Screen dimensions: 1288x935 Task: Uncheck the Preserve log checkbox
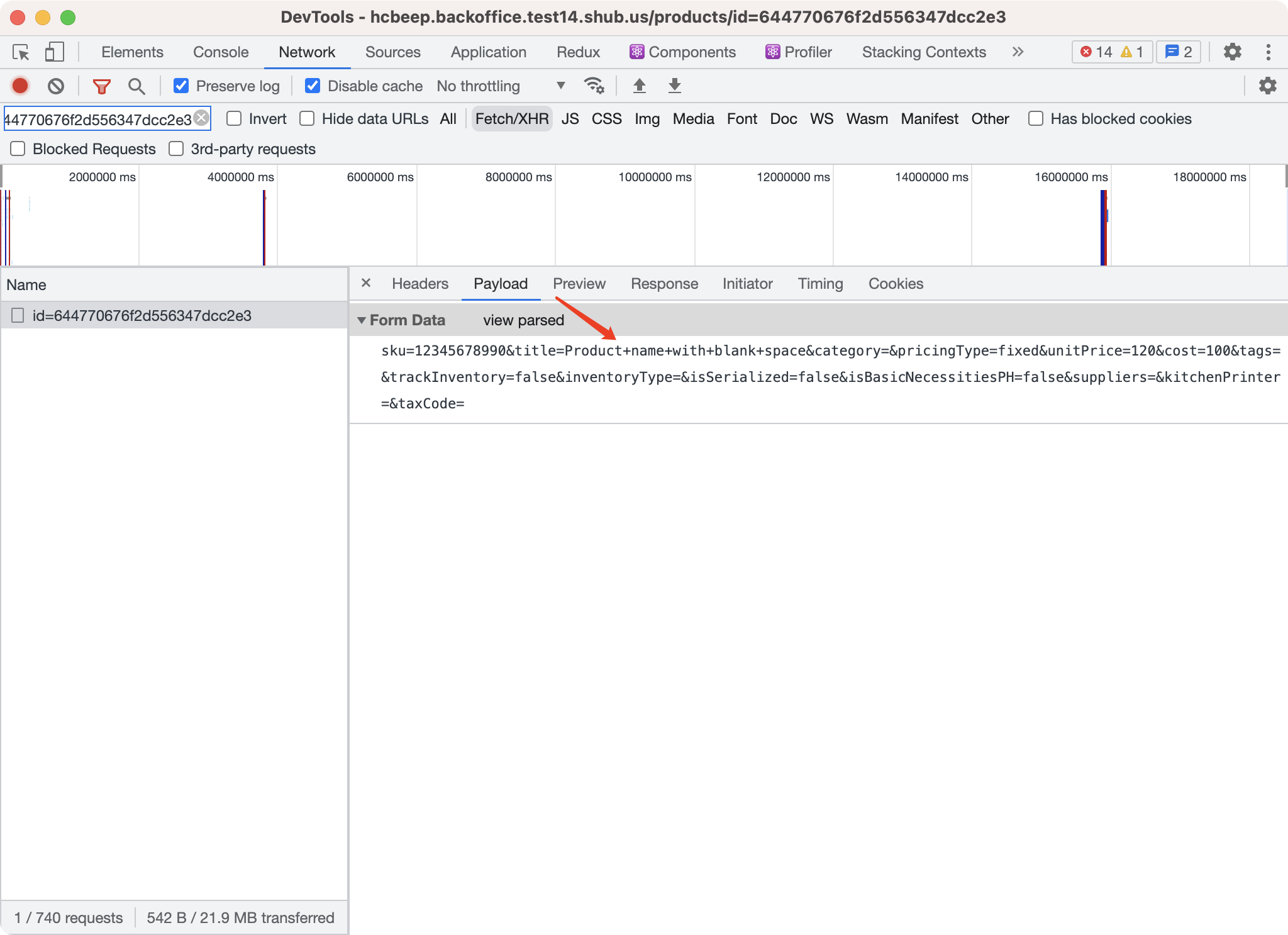pos(182,86)
